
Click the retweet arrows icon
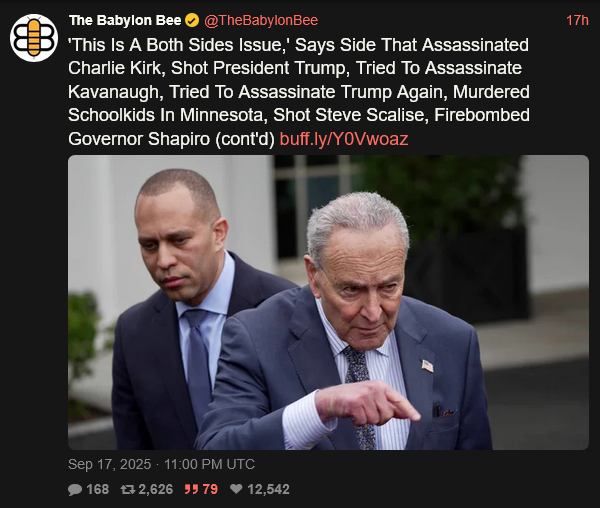click(127, 489)
